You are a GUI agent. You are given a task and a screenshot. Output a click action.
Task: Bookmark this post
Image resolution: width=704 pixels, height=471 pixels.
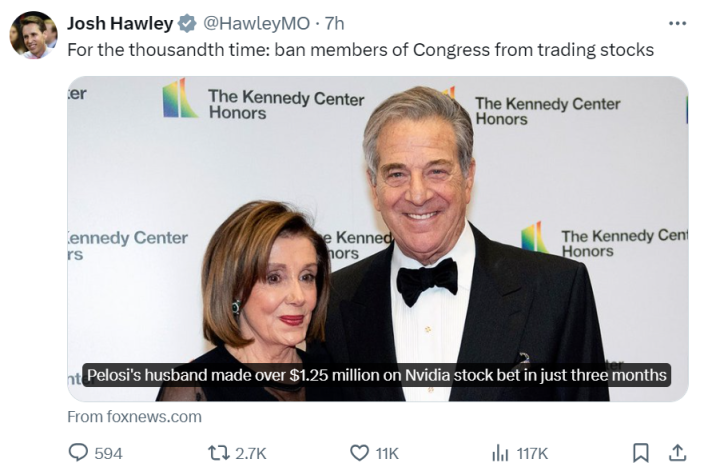coord(640,453)
